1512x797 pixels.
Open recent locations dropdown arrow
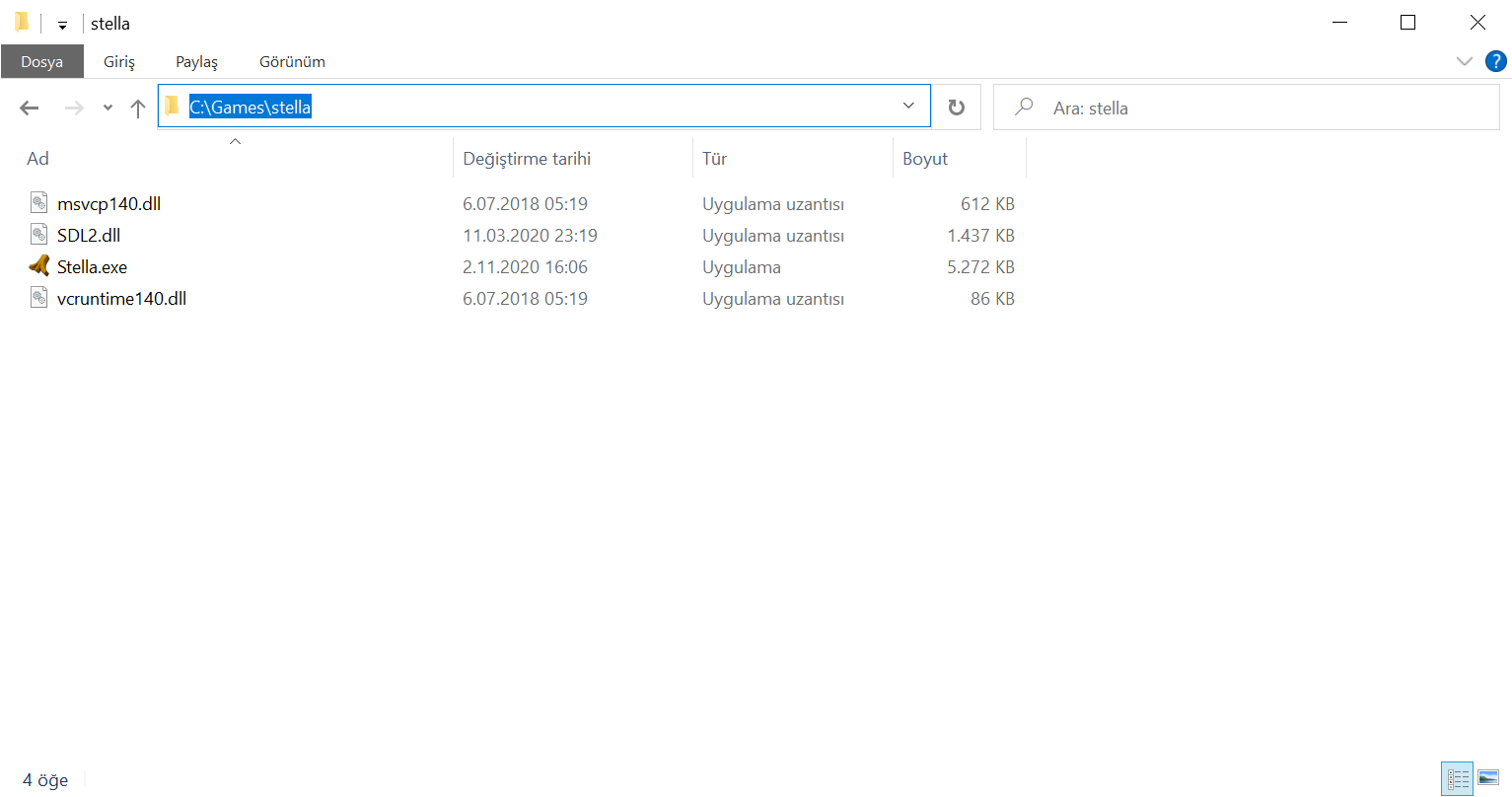[x=108, y=108]
